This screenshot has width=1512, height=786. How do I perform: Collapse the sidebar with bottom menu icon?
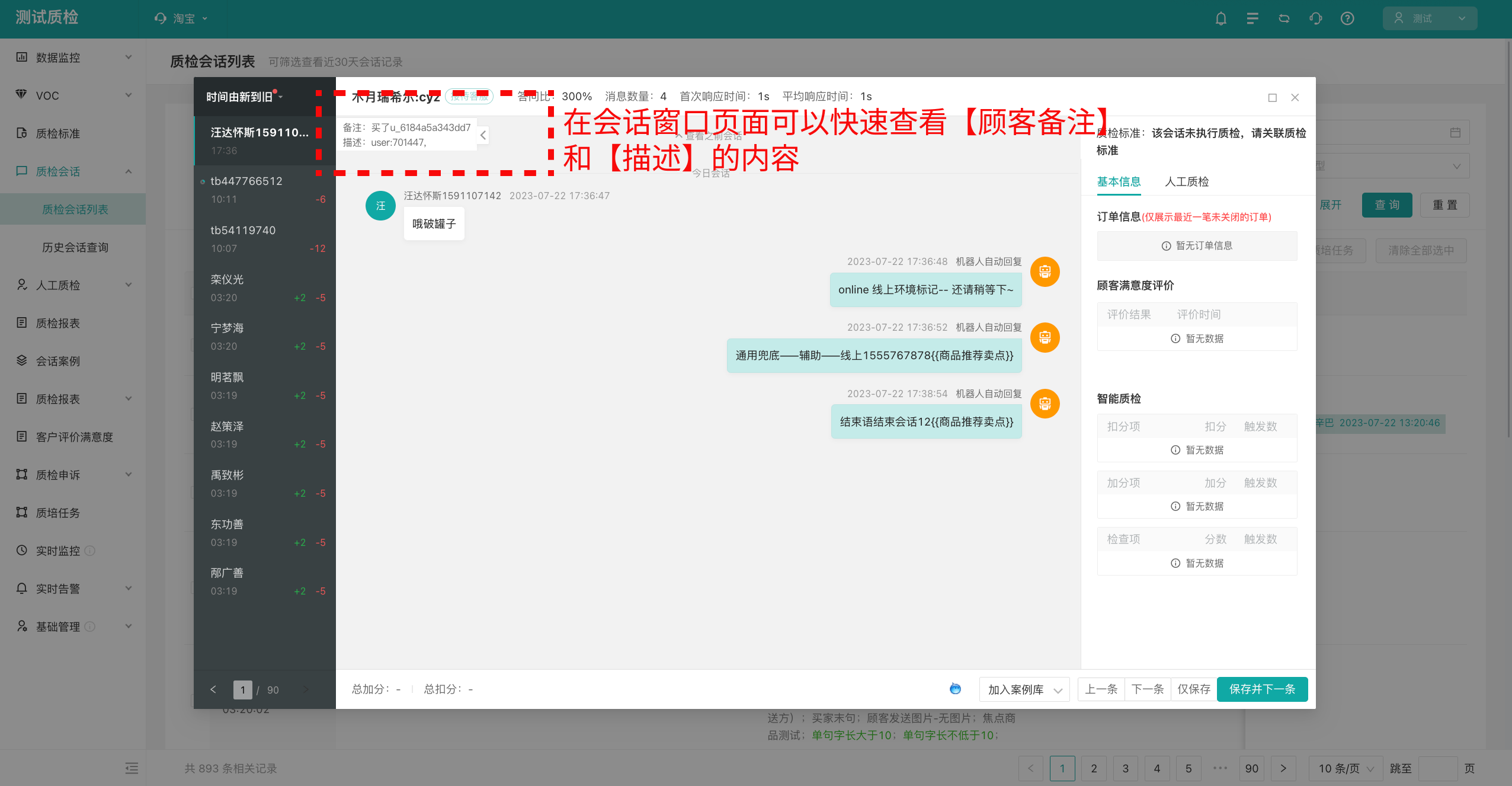[132, 768]
